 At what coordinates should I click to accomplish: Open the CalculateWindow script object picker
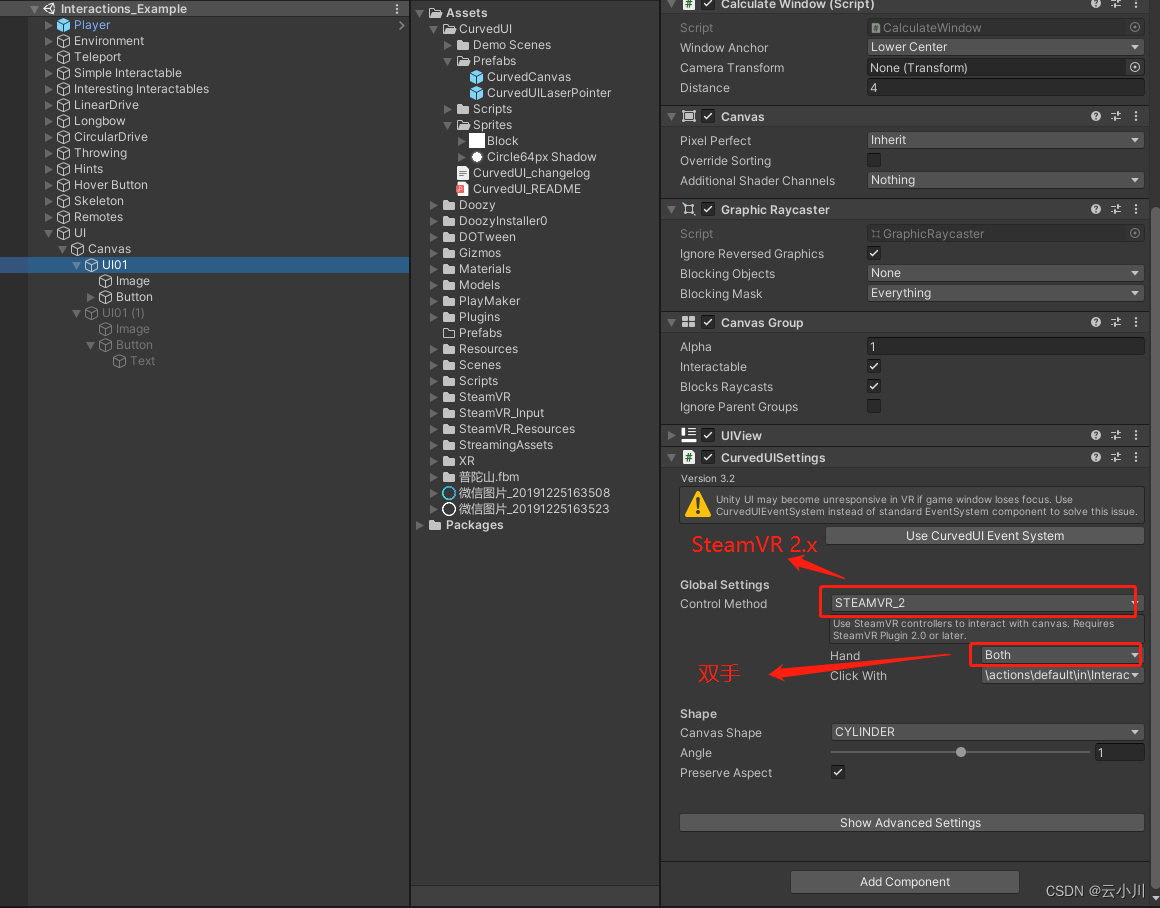pos(1134,27)
